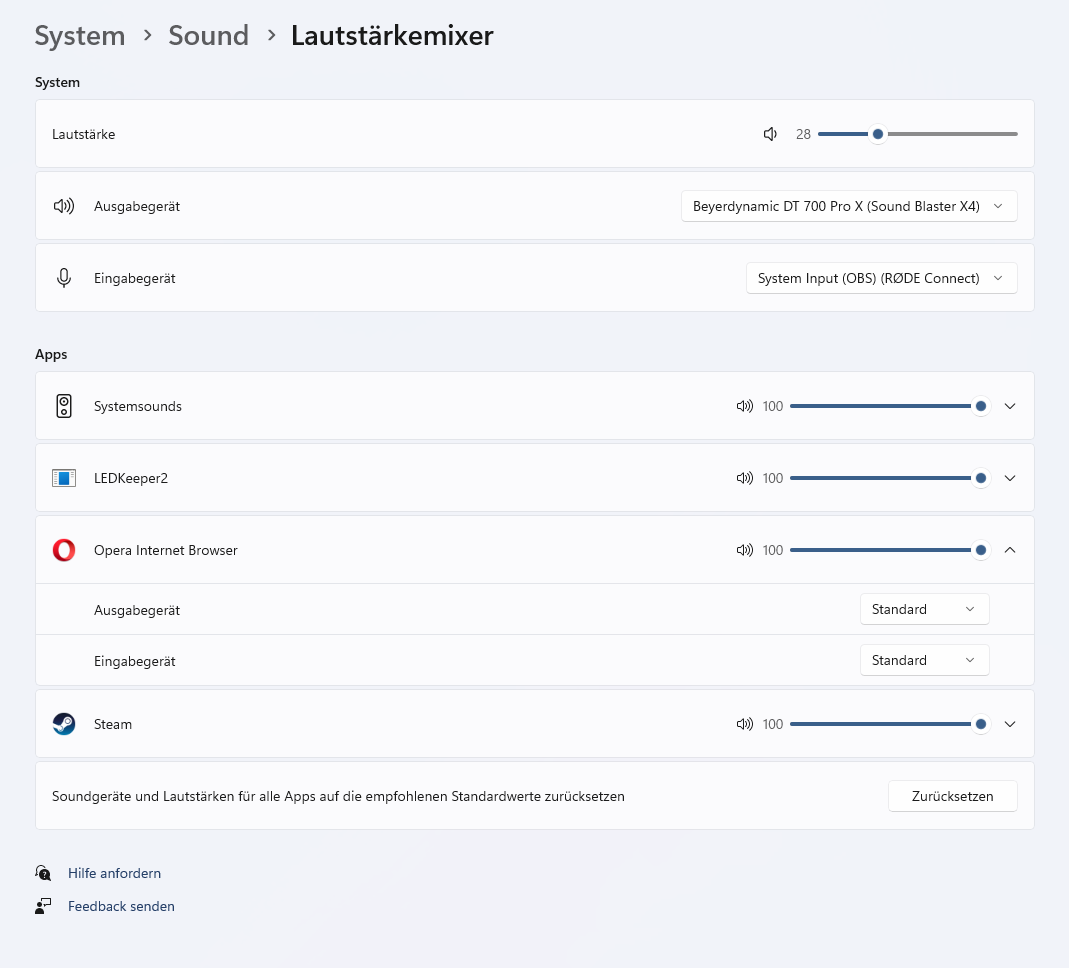The height and width of the screenshot is (968, 1069).
Task: Mute Steam via its speaker icon
Action: click(744, 724)
